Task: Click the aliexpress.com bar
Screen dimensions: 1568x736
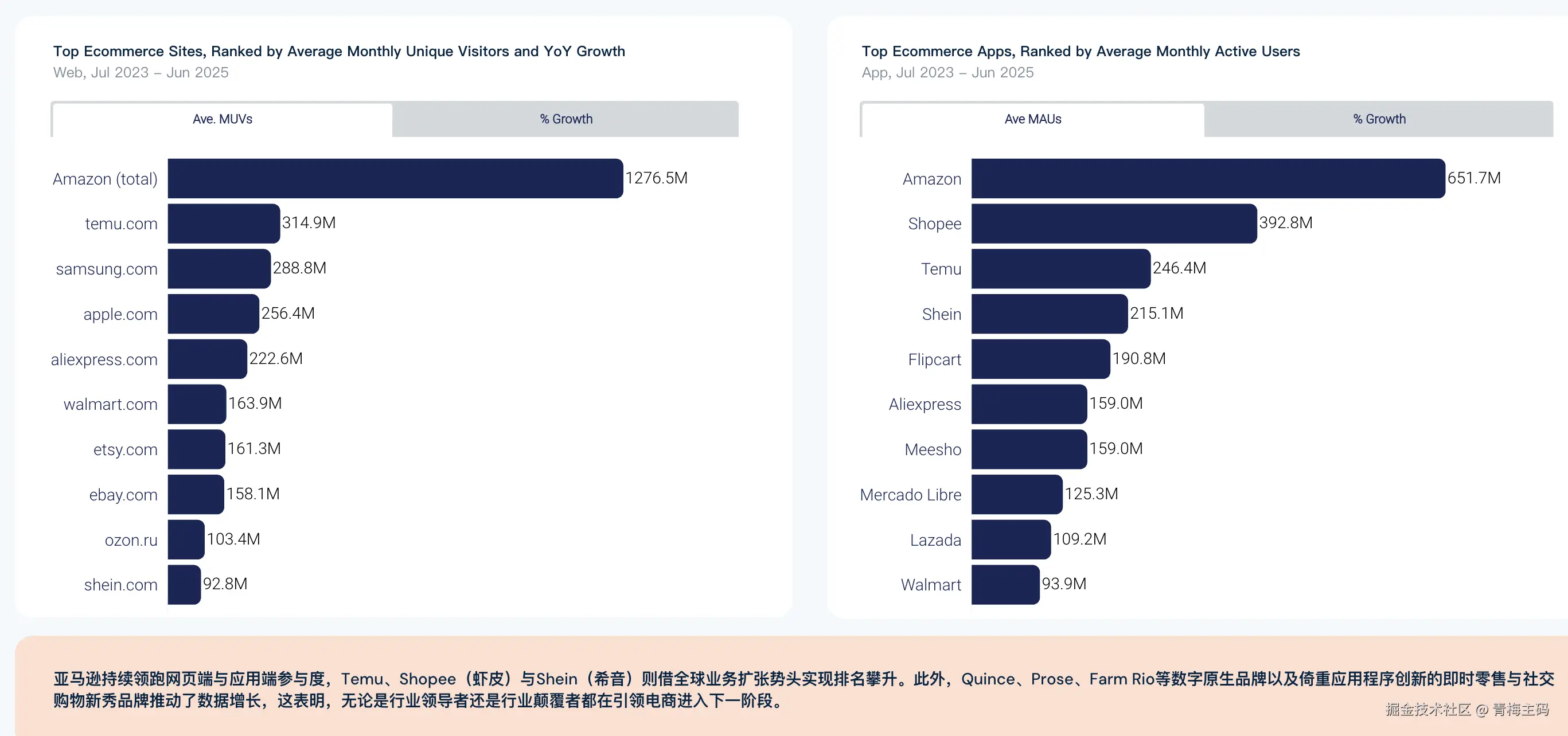Action: click(x=207, y=359)
